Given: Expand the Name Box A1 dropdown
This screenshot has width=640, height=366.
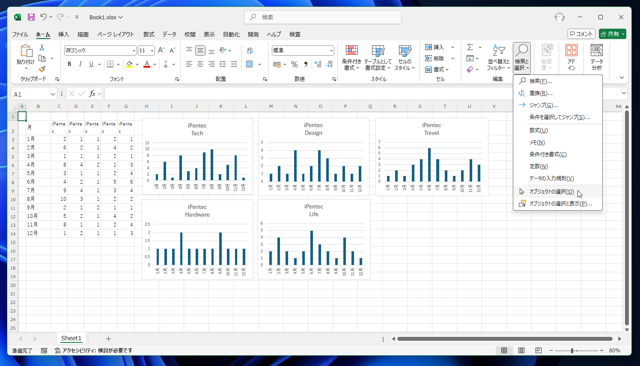Looking at the screenshot, I should click(x=53, y=94).
